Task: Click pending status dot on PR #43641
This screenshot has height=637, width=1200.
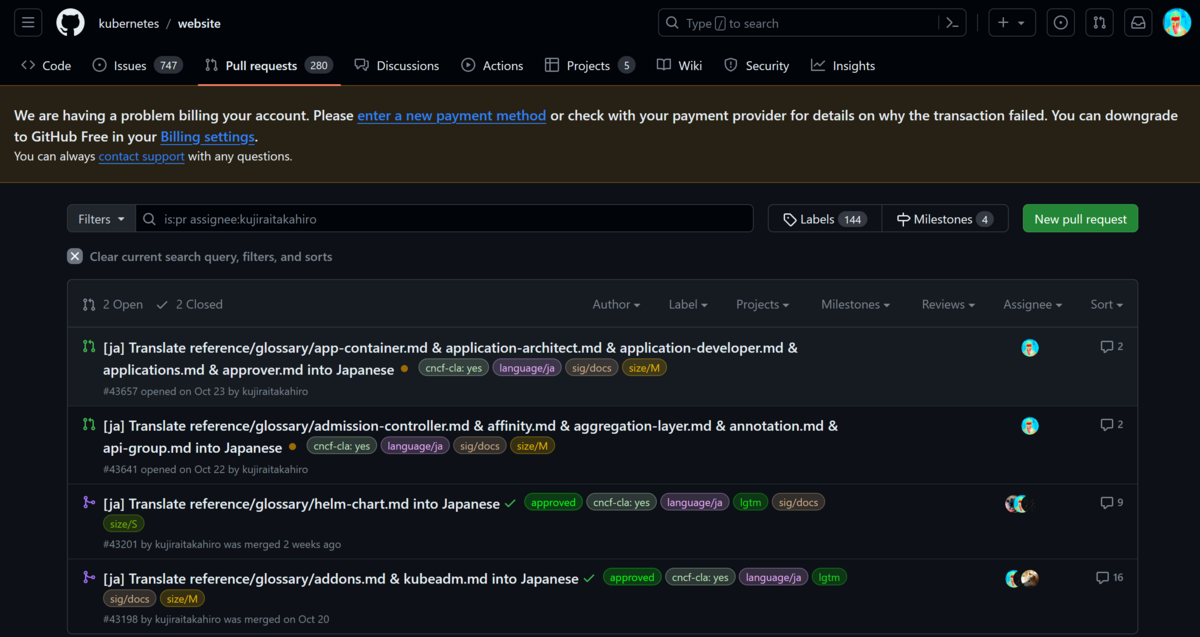Action: tap(292, 447)
